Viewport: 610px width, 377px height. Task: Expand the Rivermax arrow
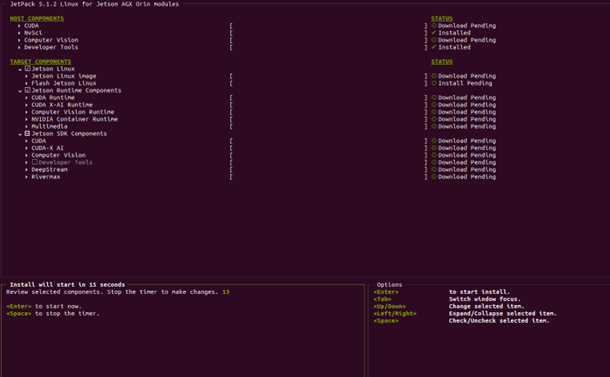click(26, 177)
